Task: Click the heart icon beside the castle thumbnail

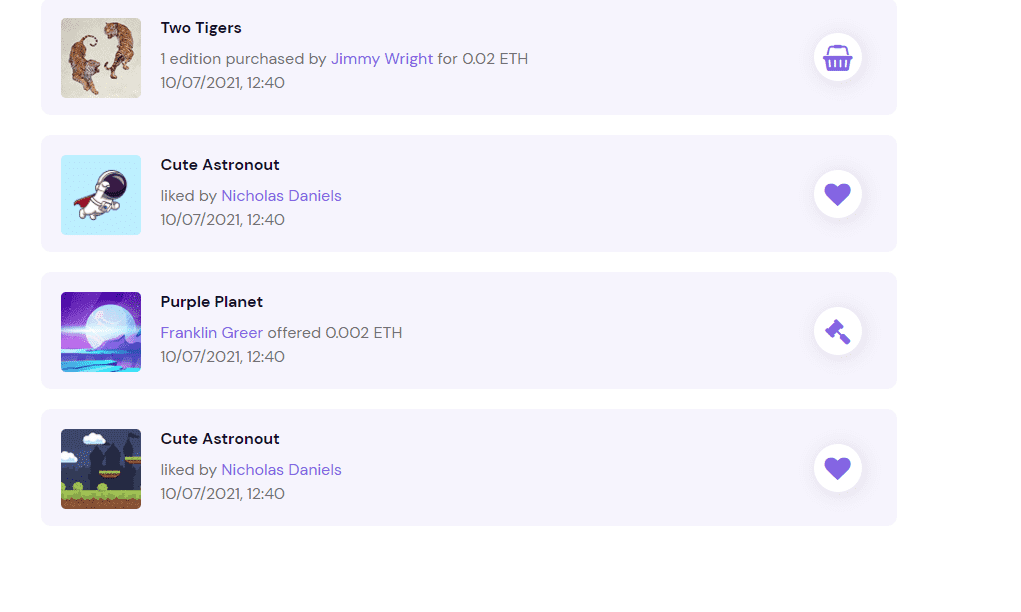Action: 837,468
